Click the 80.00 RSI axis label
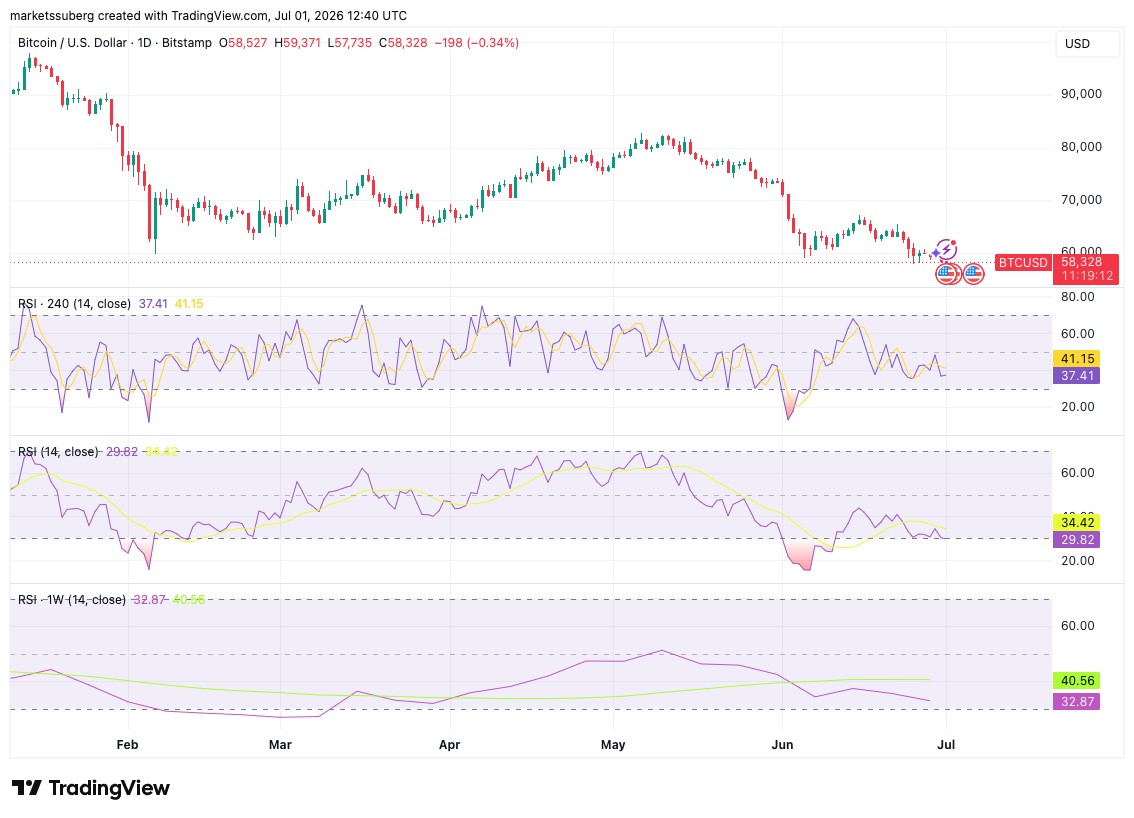Viewport: 1134px width, 818px height. tap(1078, 297)
